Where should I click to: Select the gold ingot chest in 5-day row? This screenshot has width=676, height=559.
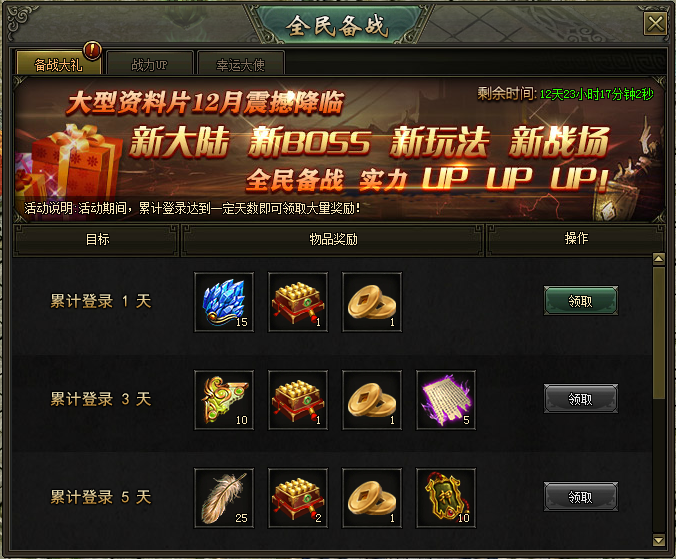(298, 498)
